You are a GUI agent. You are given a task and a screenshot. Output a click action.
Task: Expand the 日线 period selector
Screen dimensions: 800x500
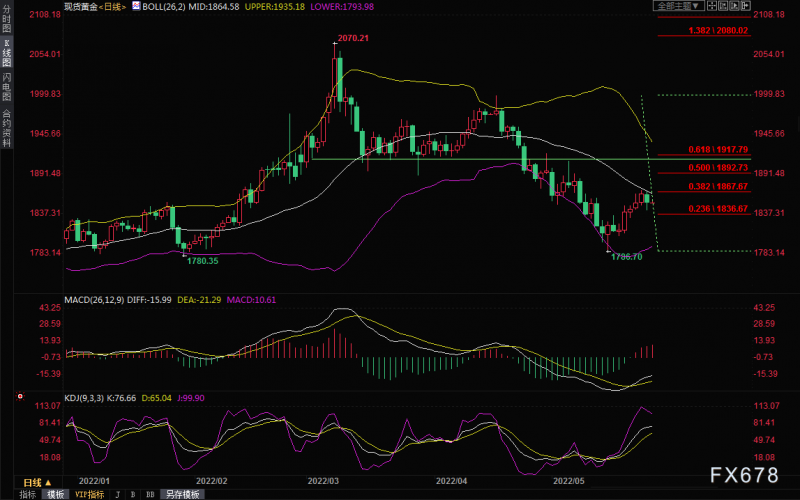(x=37, y=482)
